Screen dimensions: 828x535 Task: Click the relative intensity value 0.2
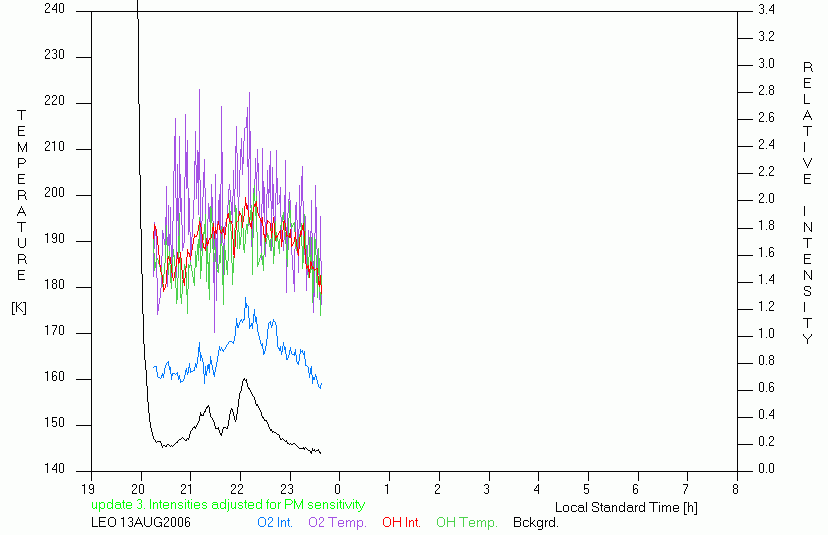766,442
